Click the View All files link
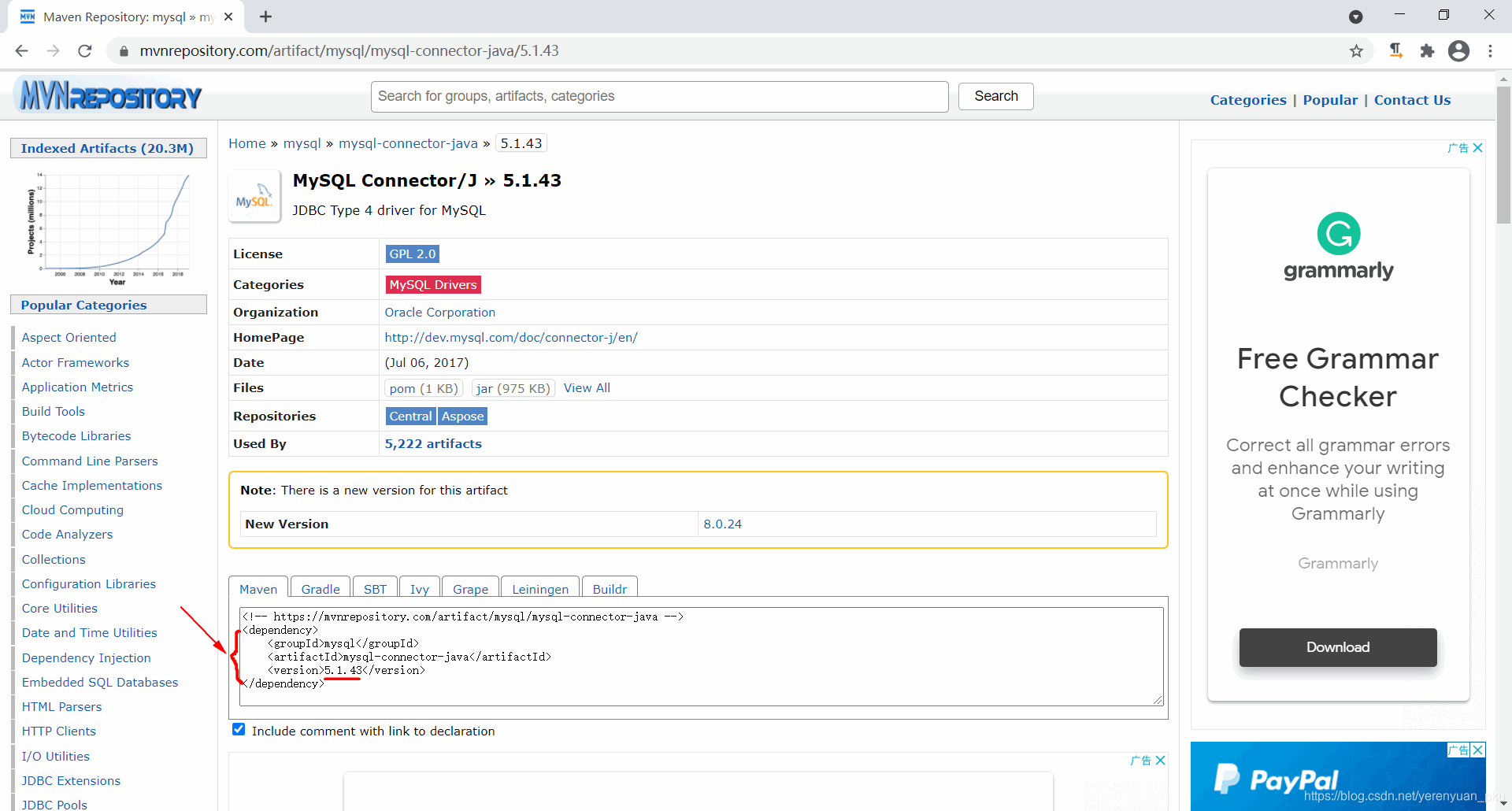This screenshot has width=1512, height=811. coord(587,387)
